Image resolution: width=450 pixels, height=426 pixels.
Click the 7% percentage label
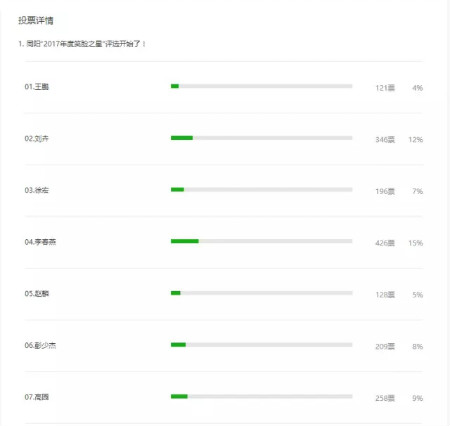click(x=418, y=191)
